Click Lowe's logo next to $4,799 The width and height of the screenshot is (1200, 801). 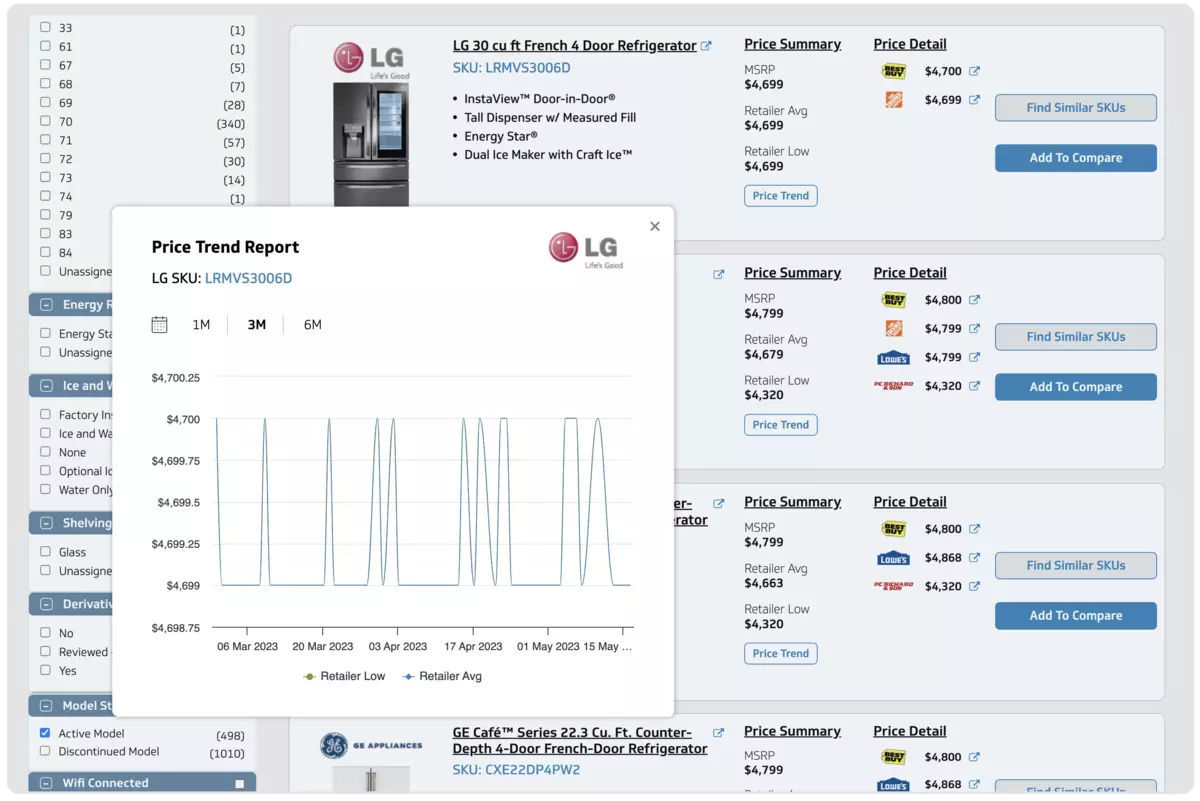click(893, 358)
